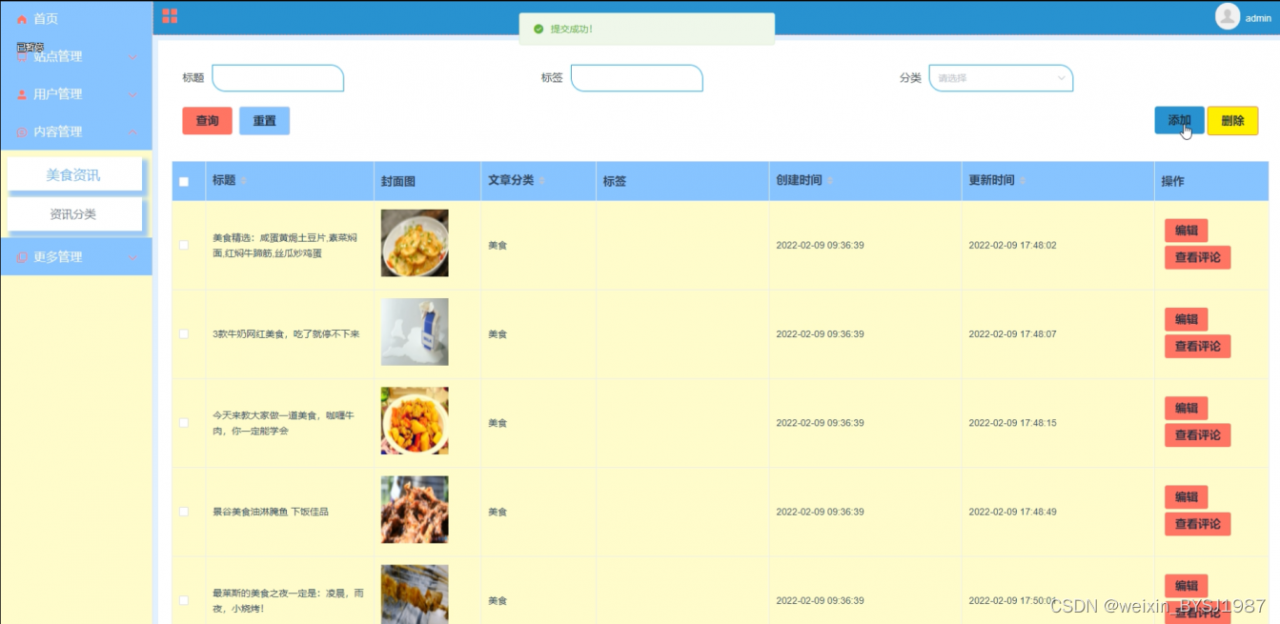Focus the 标签 search input
Screen dimensions: 1280x624
pos(637,78)
